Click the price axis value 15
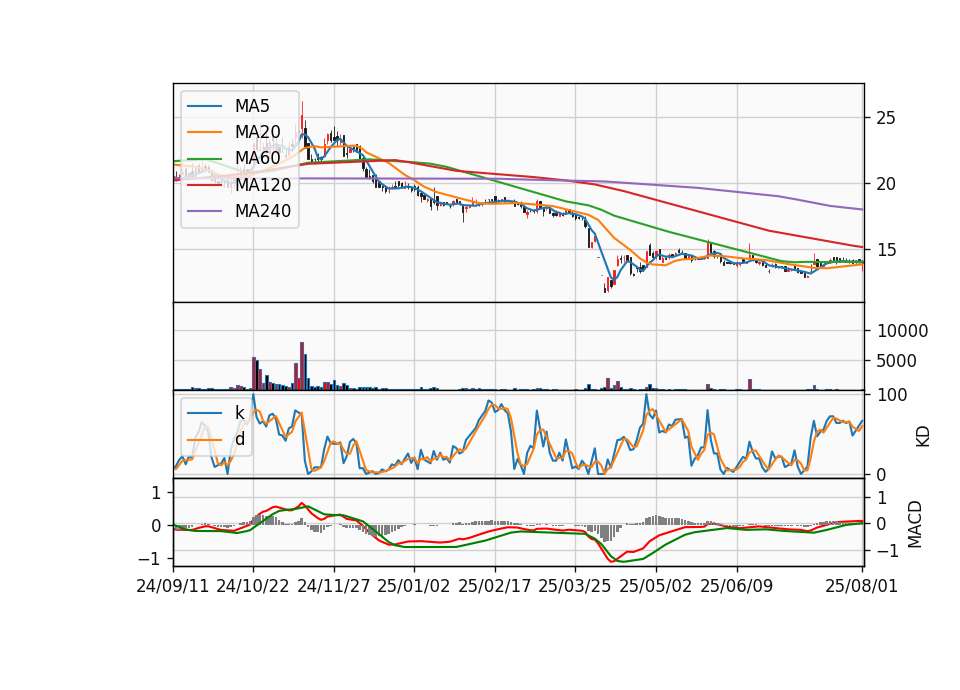960x690 pixels. pos(886,250)
